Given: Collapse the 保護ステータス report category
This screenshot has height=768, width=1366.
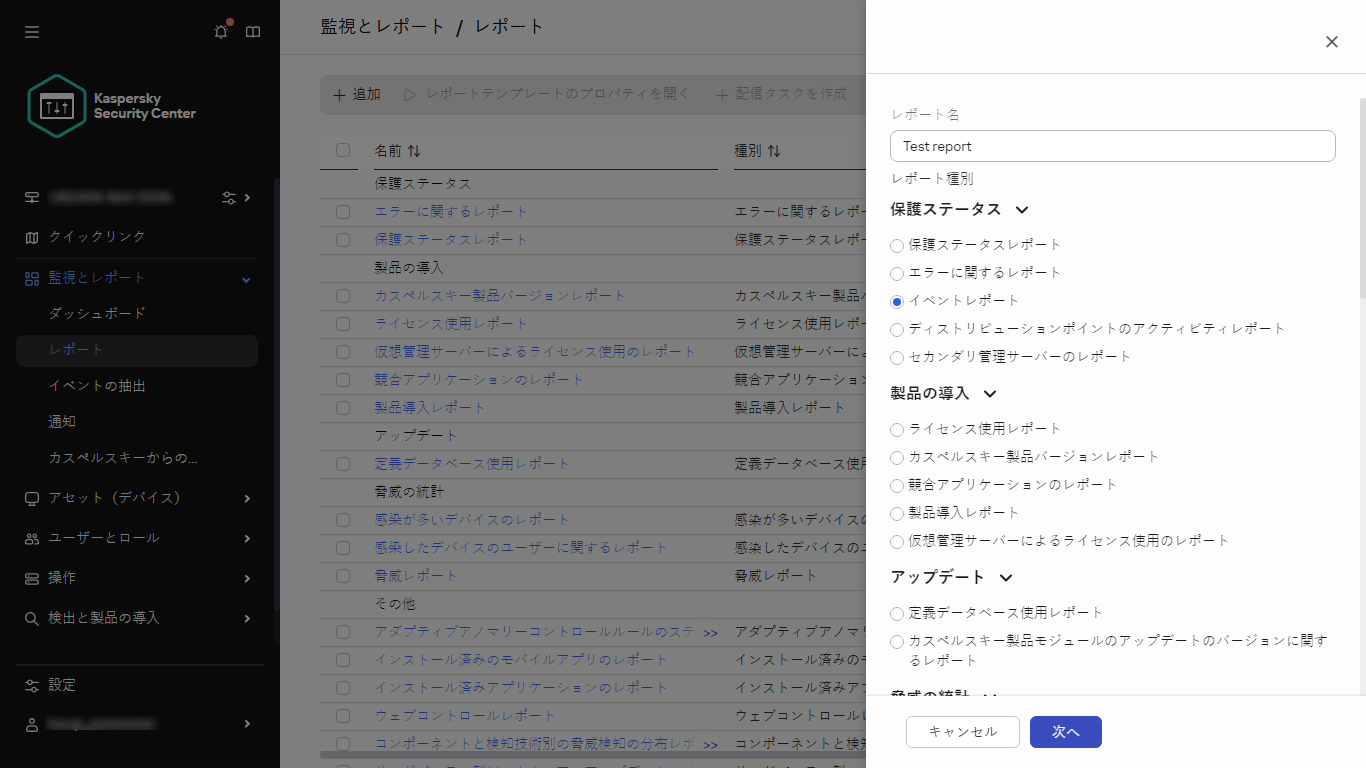Looking at the screenshot, I should click(1021, 210).
